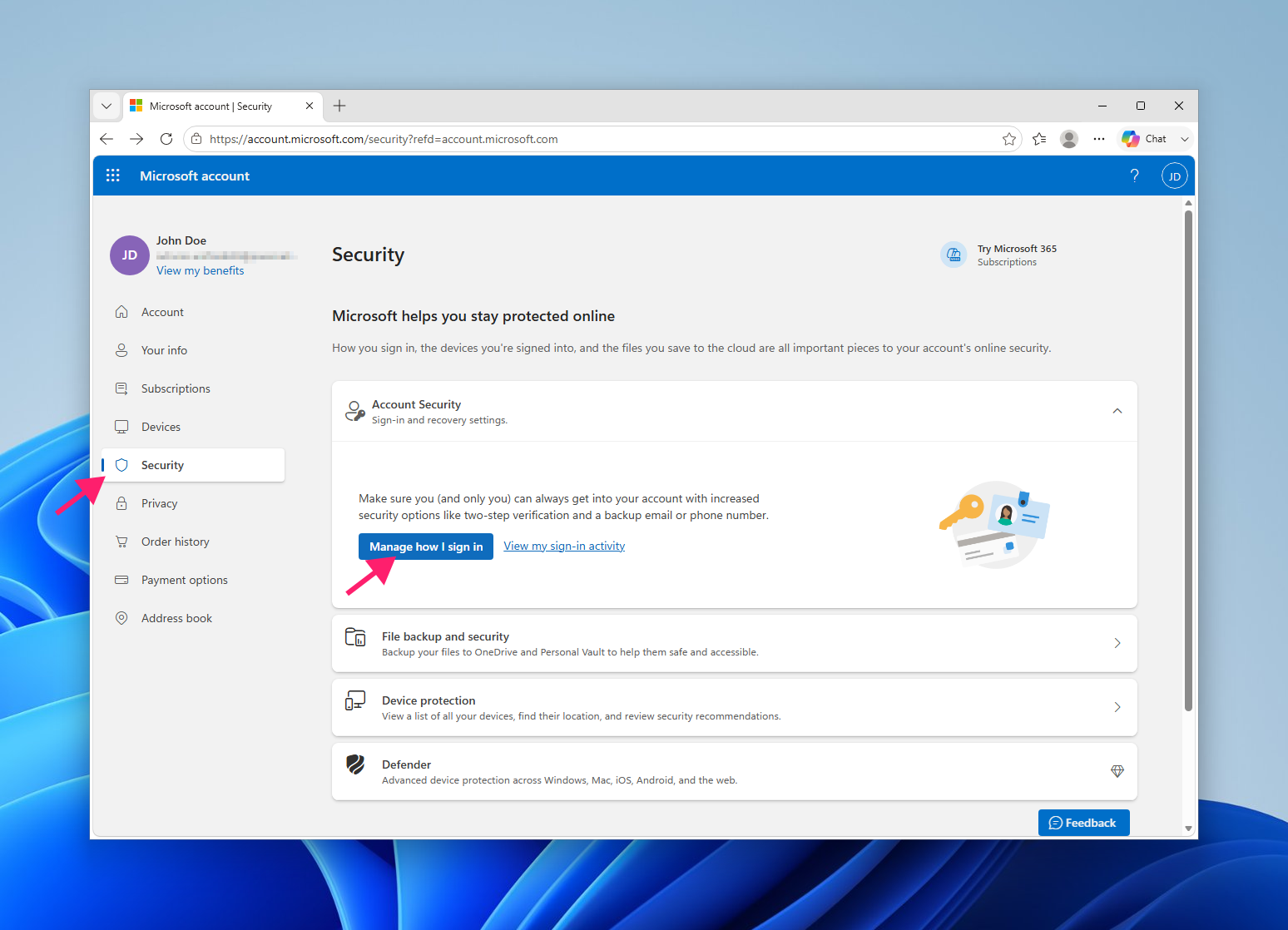Open a new browser tab
The width and height of the screenshot is (1288, 930).
coord(339,106)
